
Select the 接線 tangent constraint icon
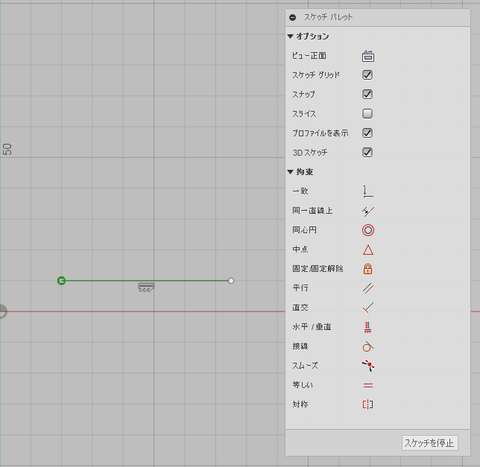pyautogui.click(x=368, y=347)
